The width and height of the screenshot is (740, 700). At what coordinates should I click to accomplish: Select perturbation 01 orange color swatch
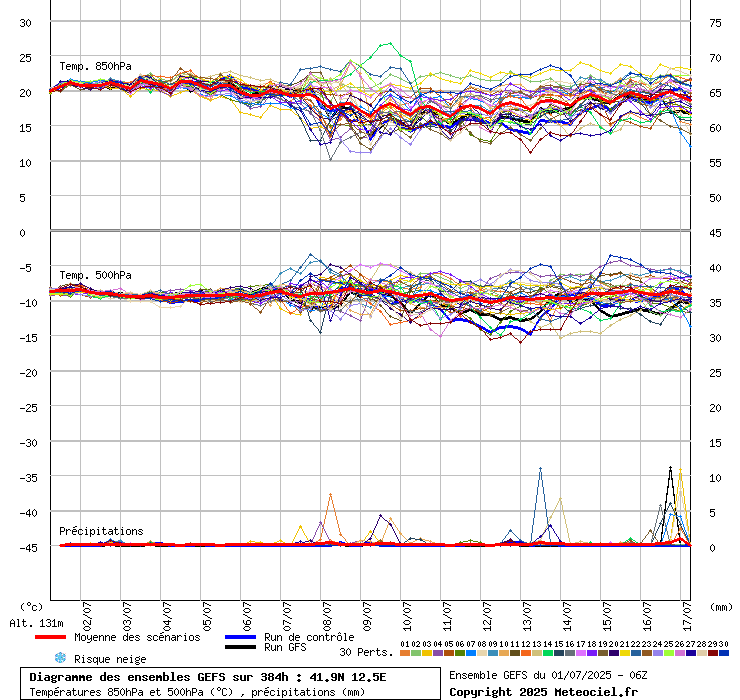click(405, 653)
